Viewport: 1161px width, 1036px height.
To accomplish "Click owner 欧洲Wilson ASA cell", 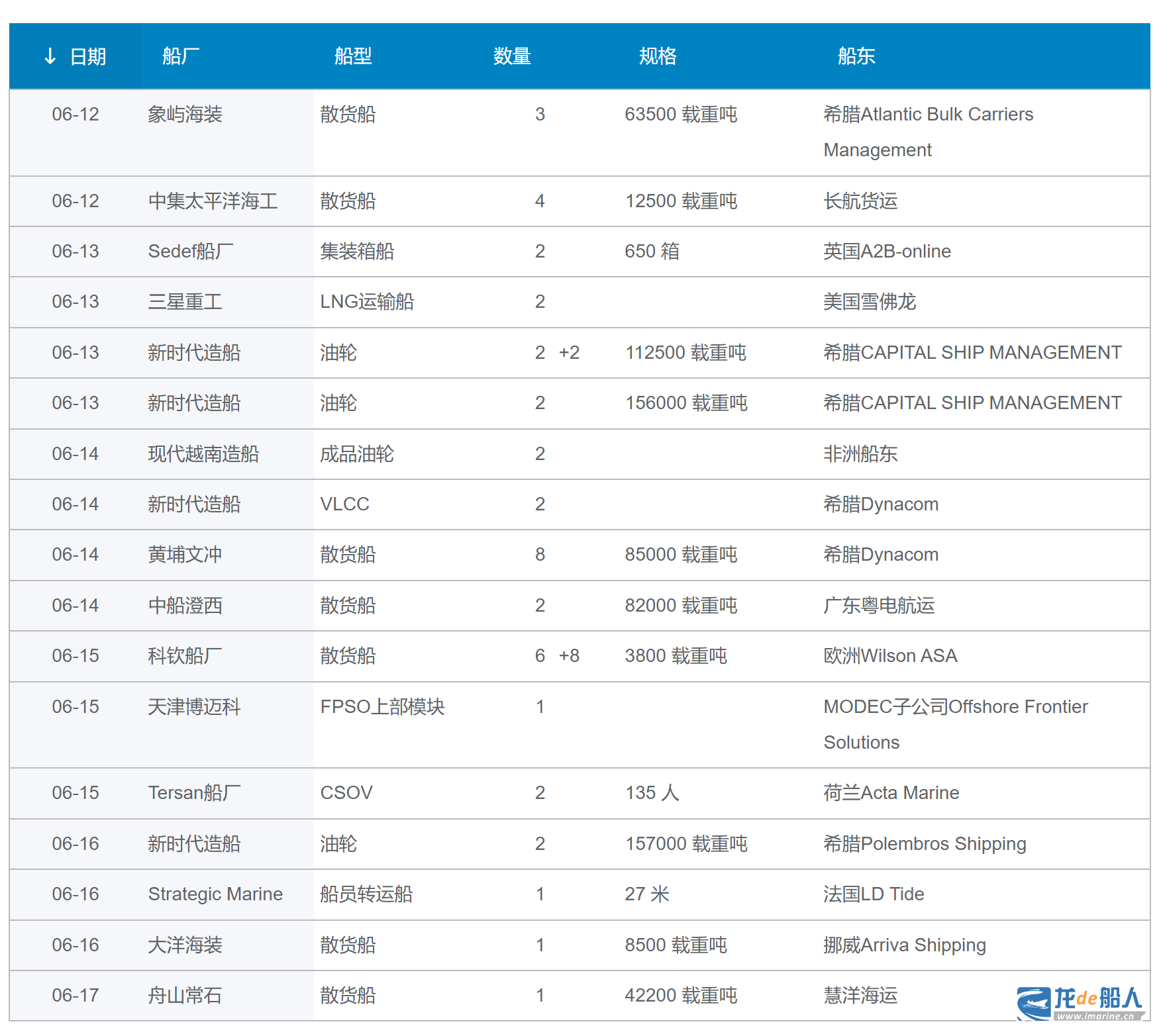I will tap(890, 656).
